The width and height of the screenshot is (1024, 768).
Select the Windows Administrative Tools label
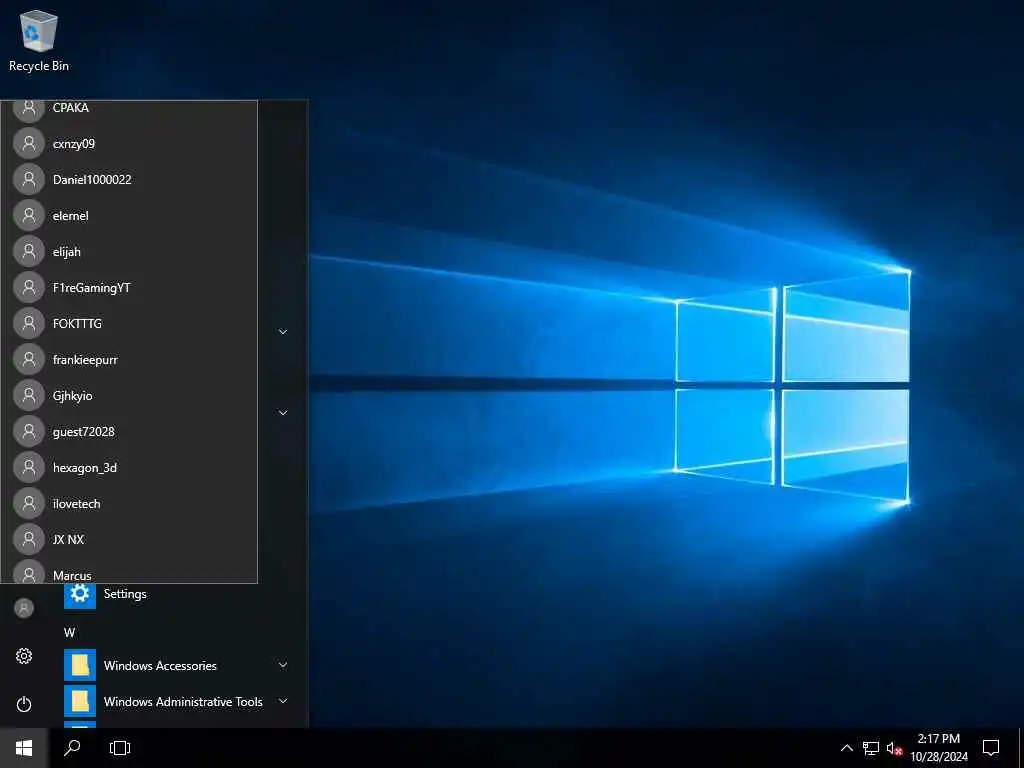coord(183,701)
